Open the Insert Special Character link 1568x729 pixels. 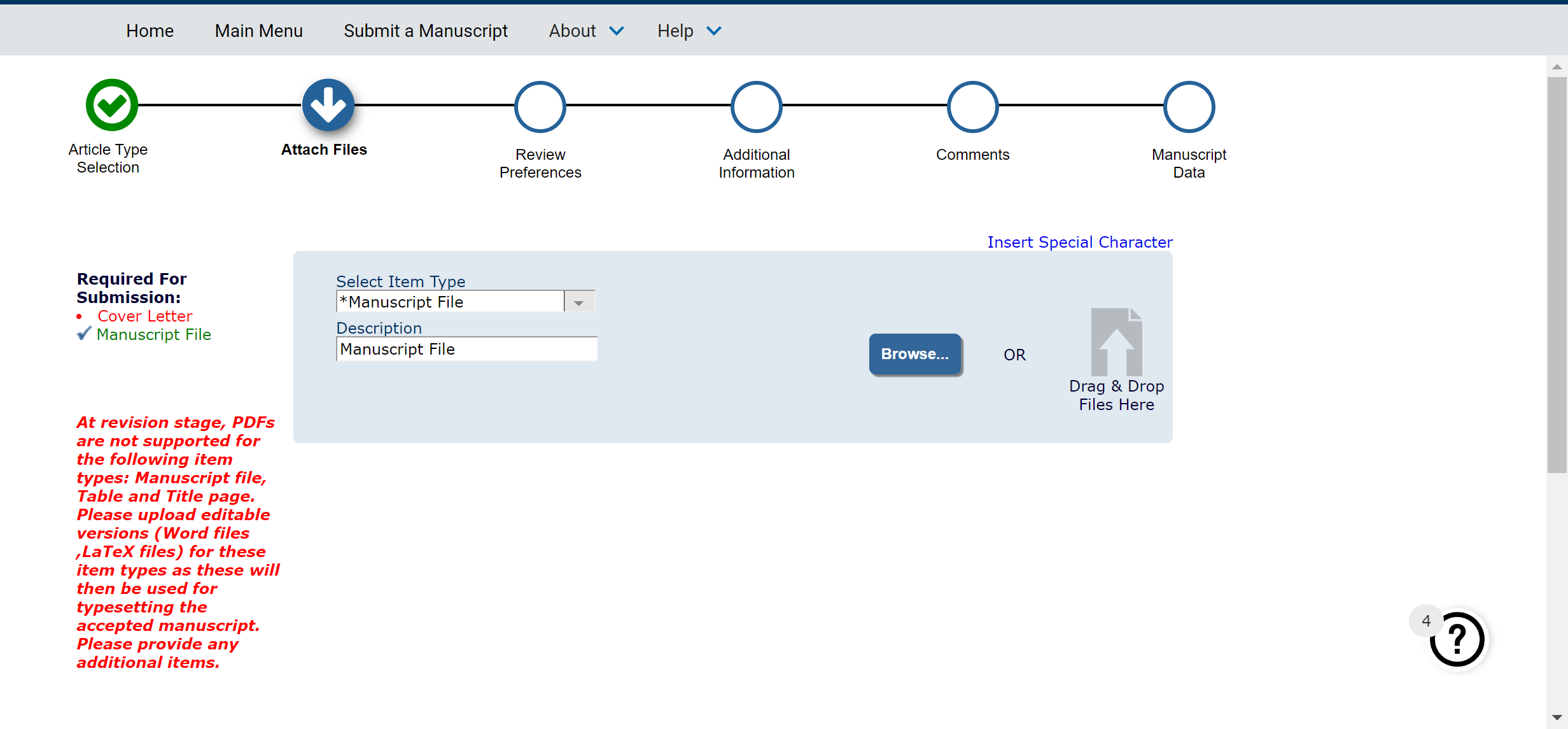coord(1079,243)
